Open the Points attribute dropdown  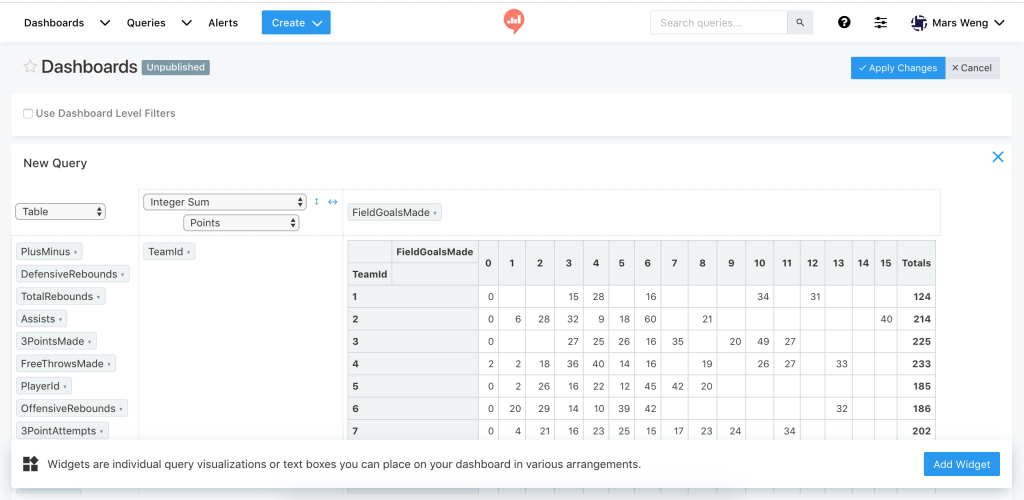pyautogui.click(x=241, y=223)
